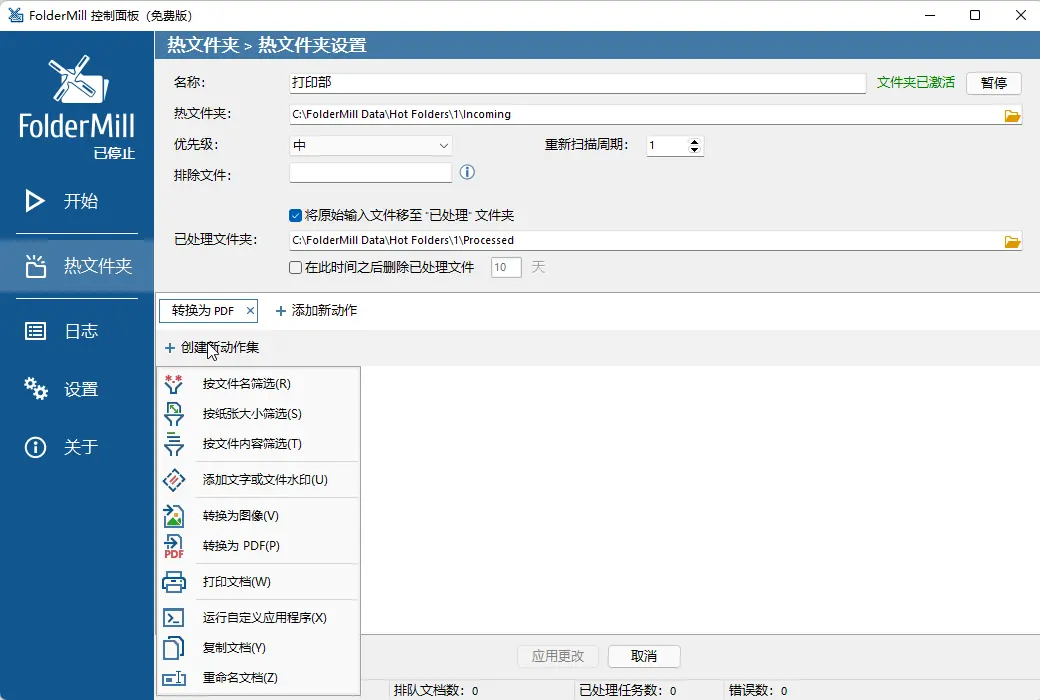Image resolution: width=1040 pixels, height=700 pixels.
Task: Open the 关于 about section
Action: click(77, 447)
